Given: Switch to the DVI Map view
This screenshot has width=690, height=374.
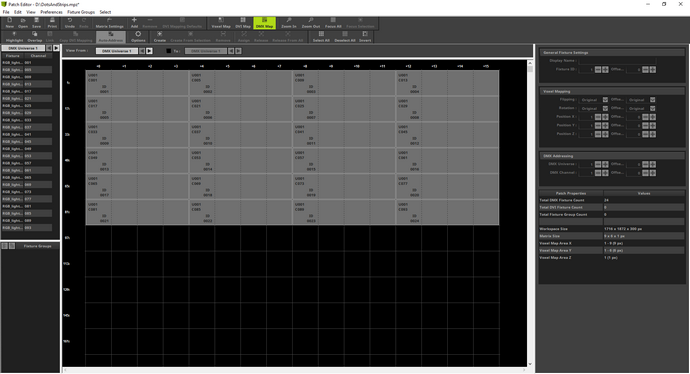Looking at the screenshot, I should 243,23.
